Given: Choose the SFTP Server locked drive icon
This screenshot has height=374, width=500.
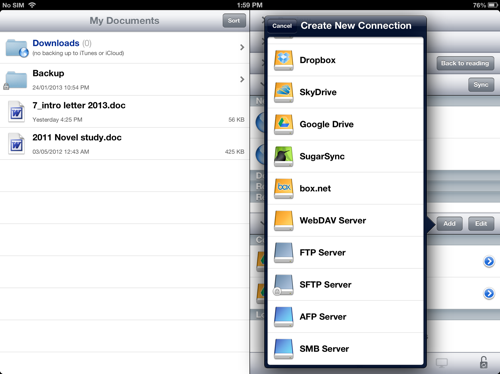Looking at the screenshot, I should [284, 285].
